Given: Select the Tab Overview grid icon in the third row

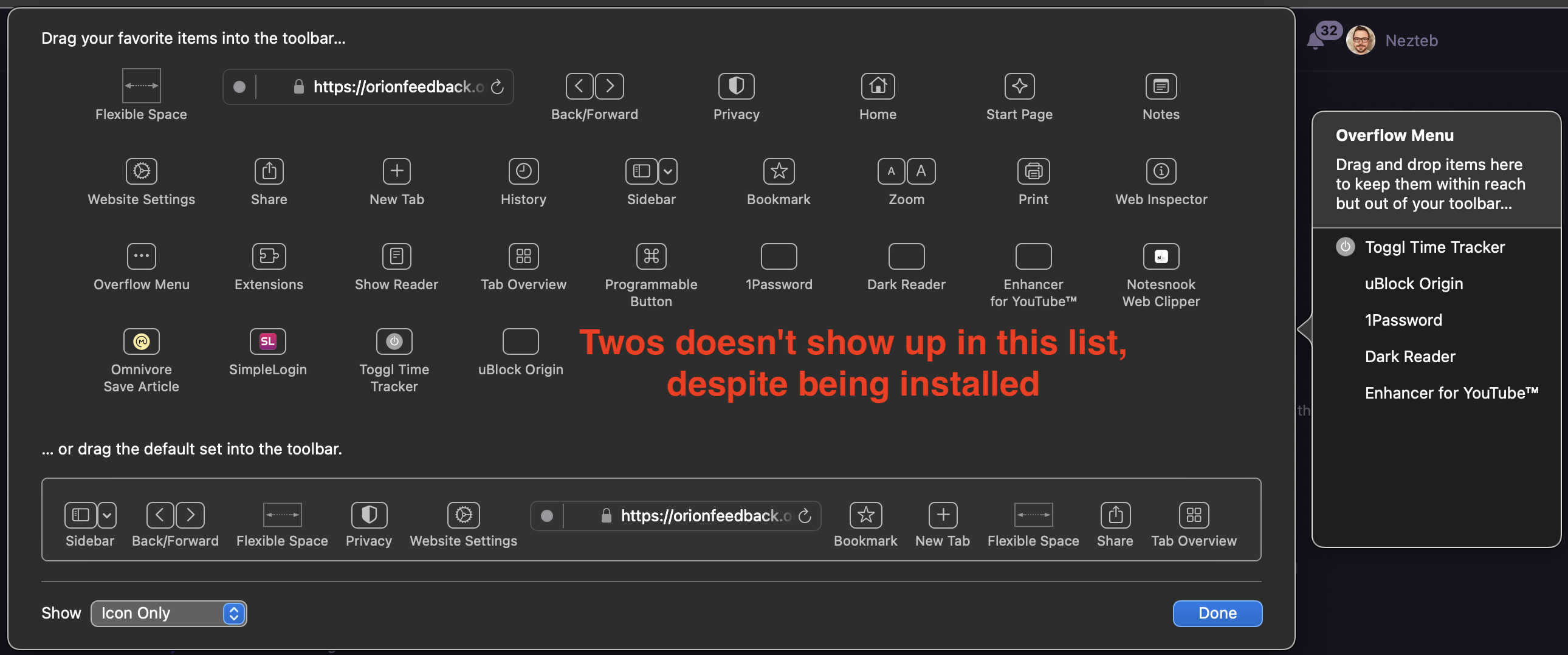Looking at the screenshot, I should (523, 256).
